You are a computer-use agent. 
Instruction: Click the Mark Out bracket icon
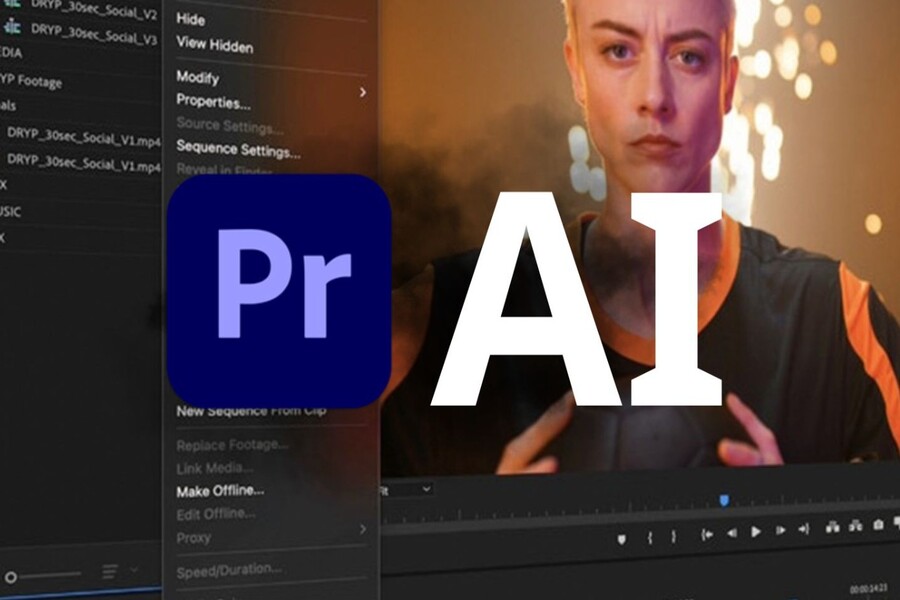(x=673, y=537)
